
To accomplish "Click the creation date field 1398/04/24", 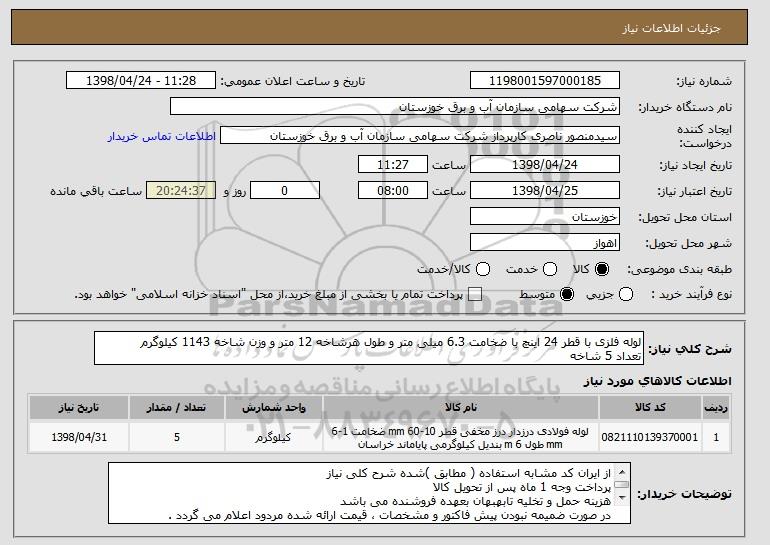I will coord(545,164).
